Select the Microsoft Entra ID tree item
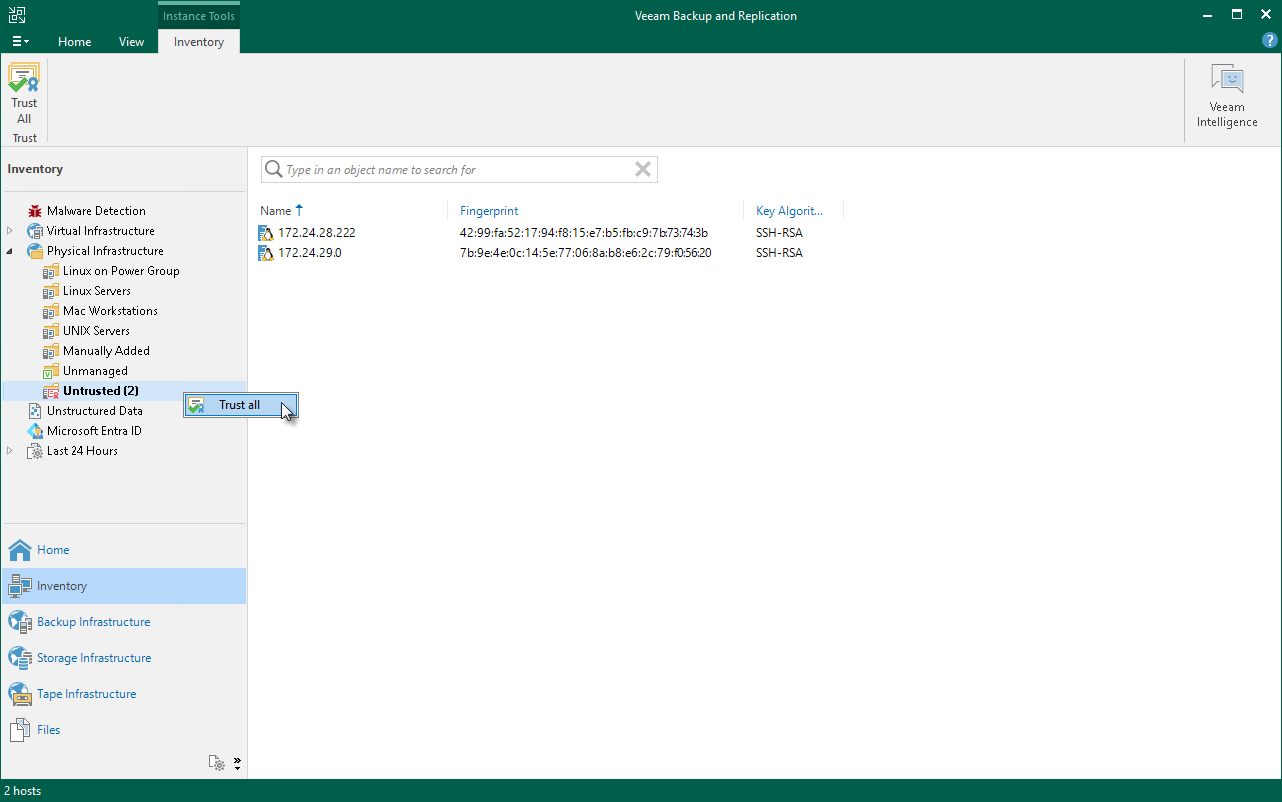The height and width of the screenshot is (802, 1282). 94,431
